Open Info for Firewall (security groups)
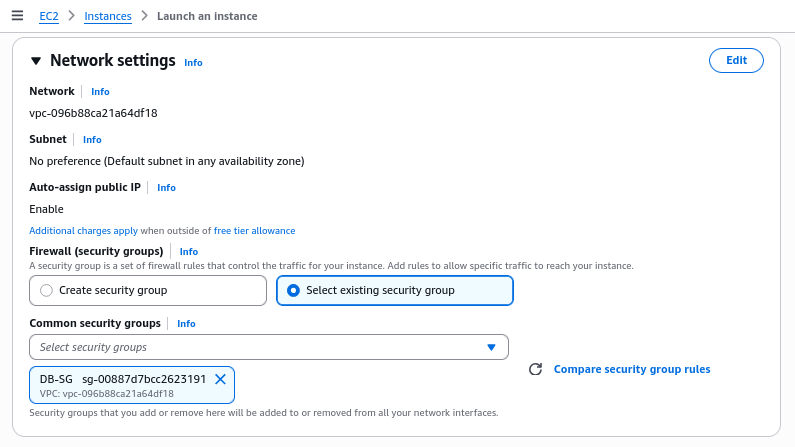The height and width of the screenshot is (447, 795). point(188,252)
